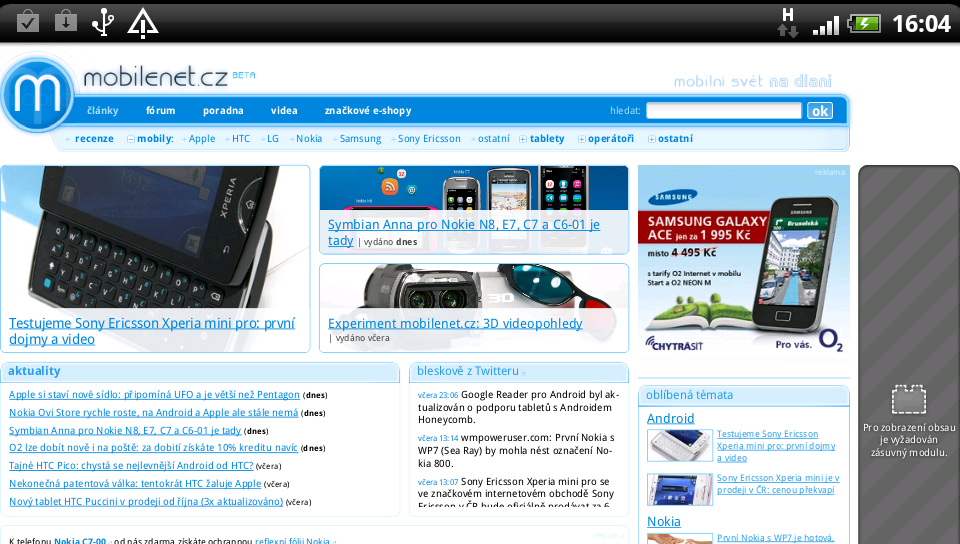
Task: Collapse the mobily category expander
Action: 131,139
